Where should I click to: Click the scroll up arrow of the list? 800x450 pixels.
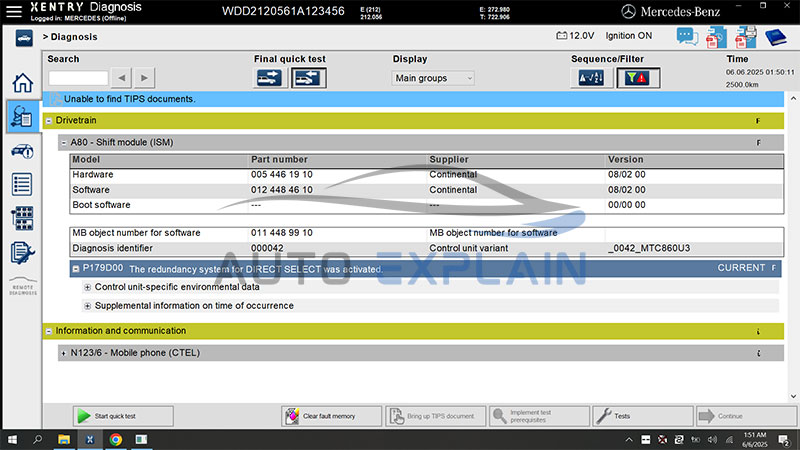[793, 98]
